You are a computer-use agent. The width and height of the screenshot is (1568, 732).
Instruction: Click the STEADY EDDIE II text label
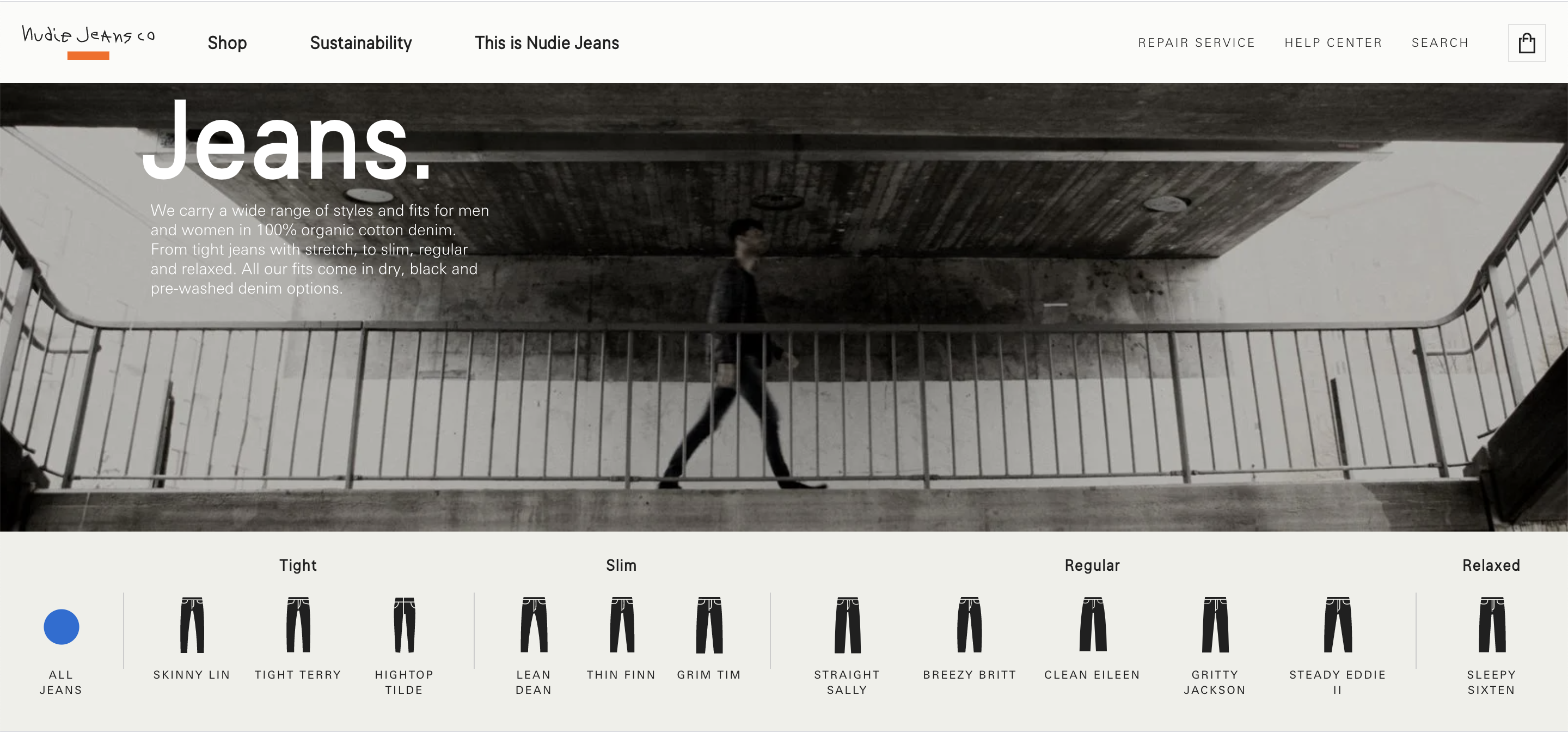tap(1337, 682)
